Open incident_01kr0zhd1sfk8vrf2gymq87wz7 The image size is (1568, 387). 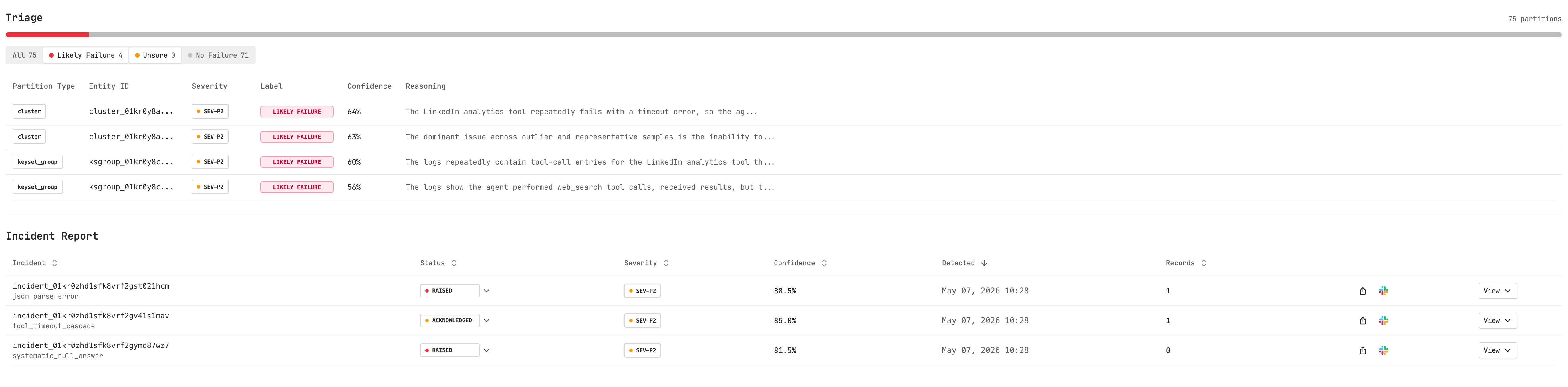coord(91,345)
